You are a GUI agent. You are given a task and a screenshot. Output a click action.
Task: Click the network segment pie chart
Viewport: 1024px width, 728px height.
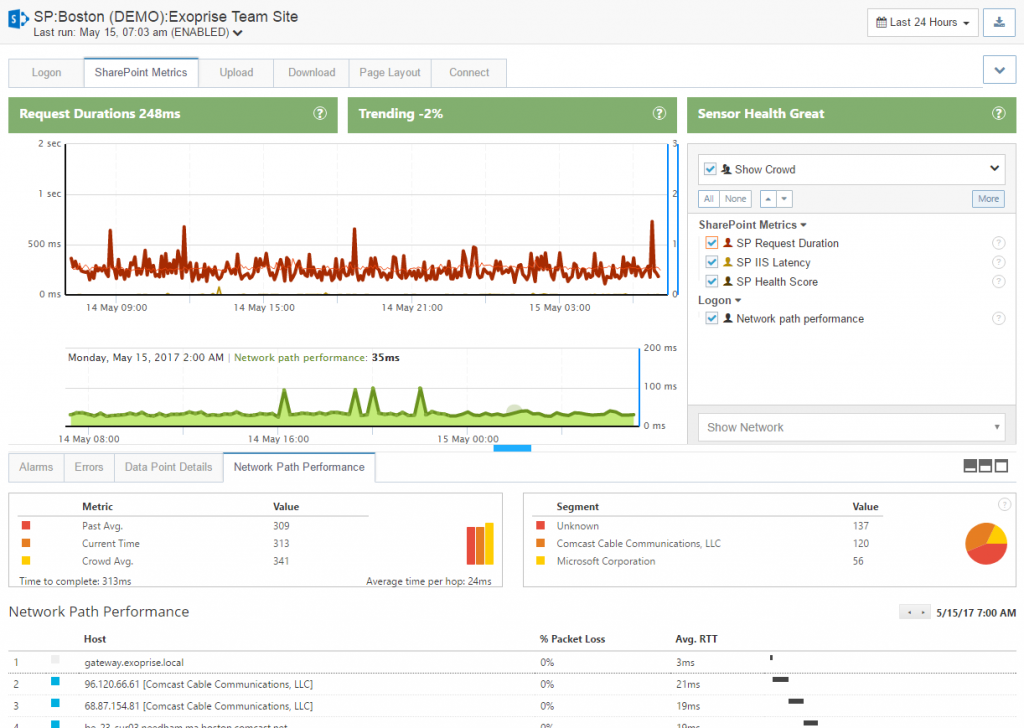(985, 543)
